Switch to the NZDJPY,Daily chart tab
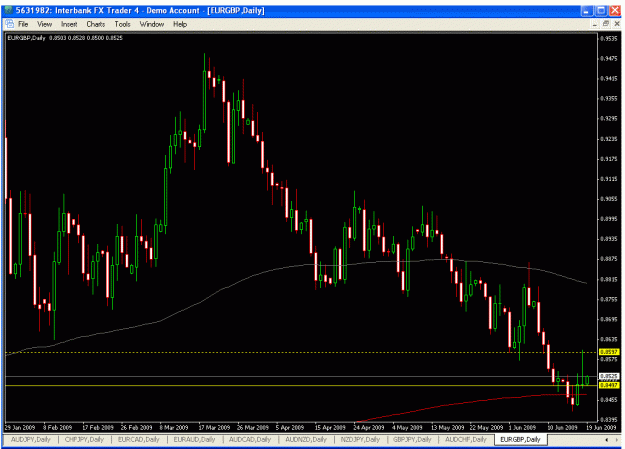Image resolution: width=625 pixels, height=449 pixels. point(360,439)
